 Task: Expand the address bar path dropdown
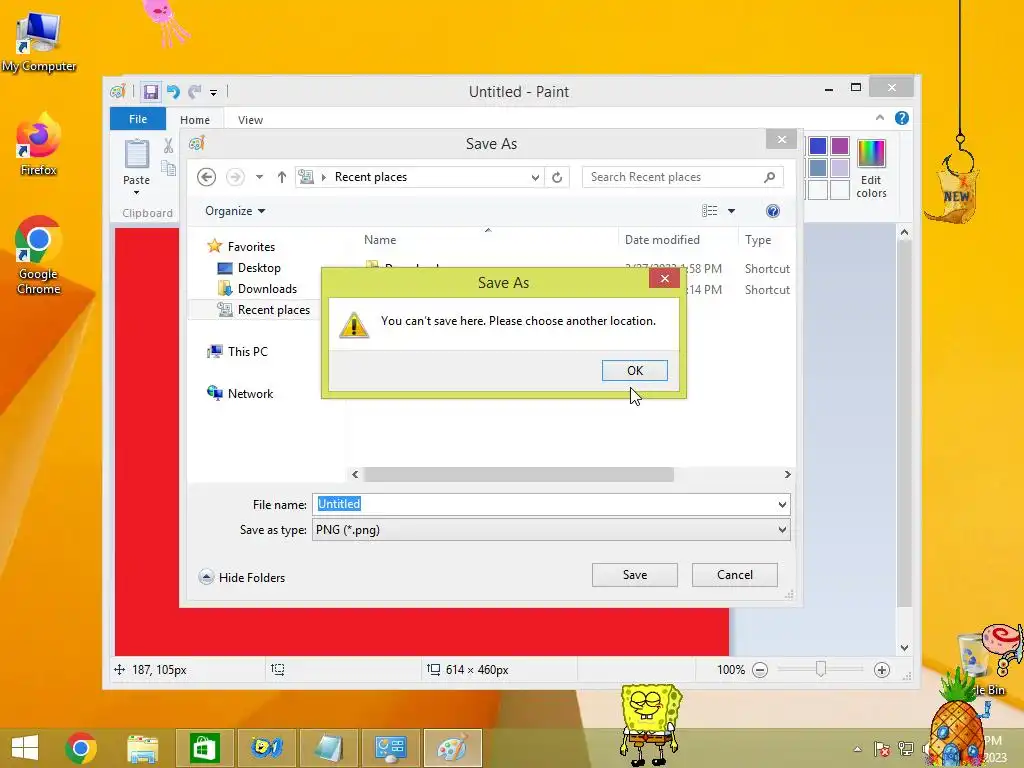pos(535,177)
